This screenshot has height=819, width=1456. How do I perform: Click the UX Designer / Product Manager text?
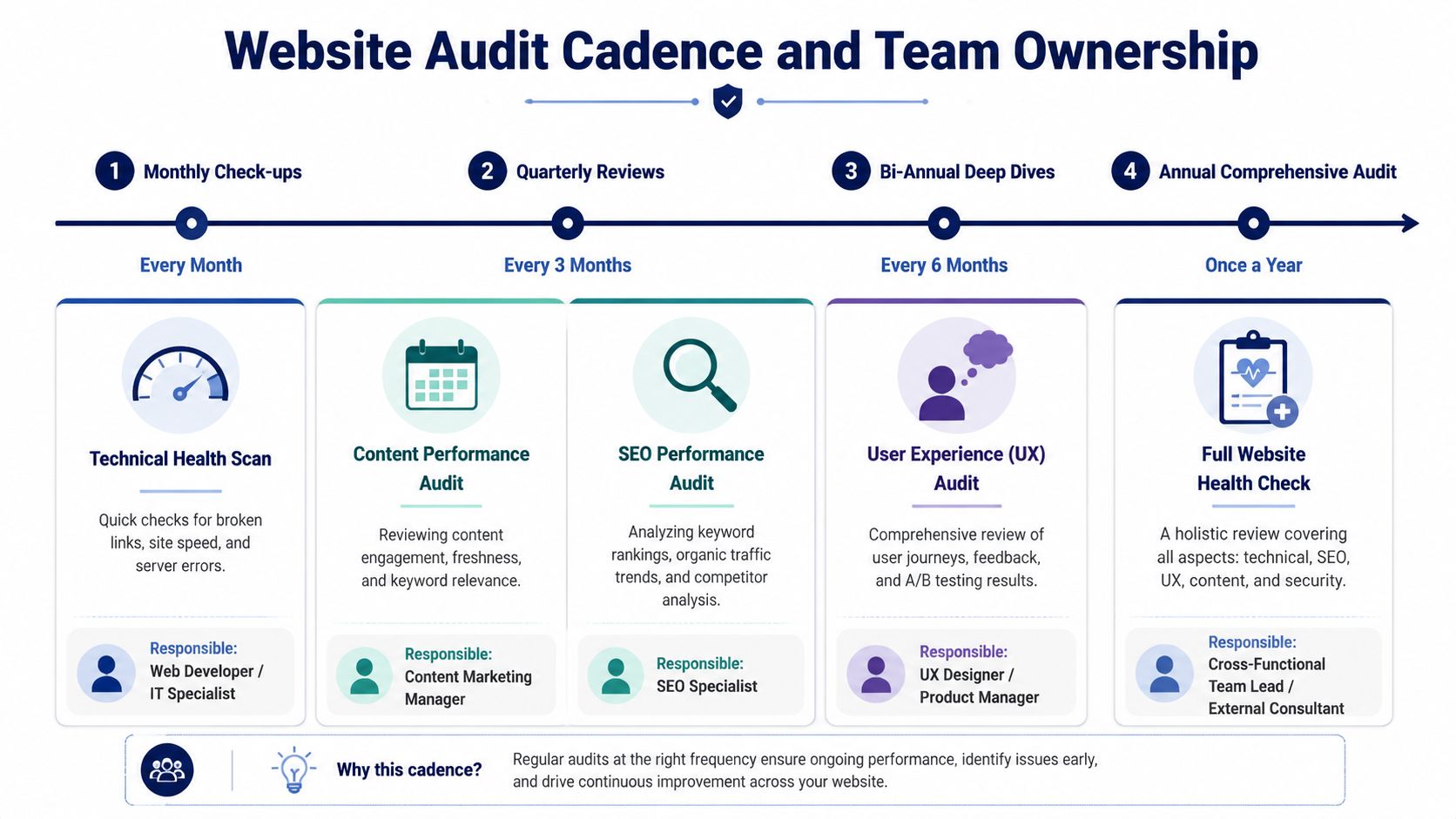(980, 686)
